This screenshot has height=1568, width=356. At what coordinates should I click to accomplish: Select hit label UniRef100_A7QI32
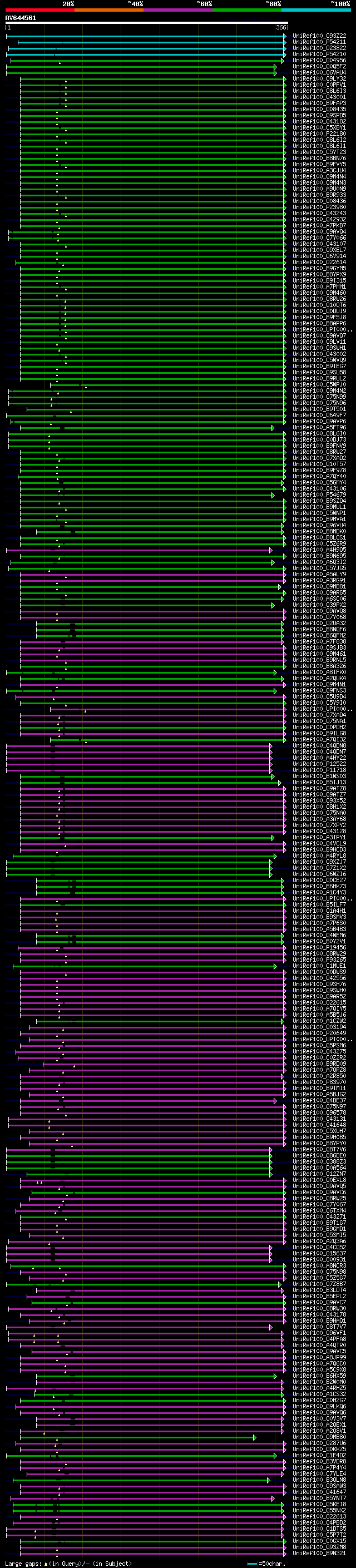(319, 740)
